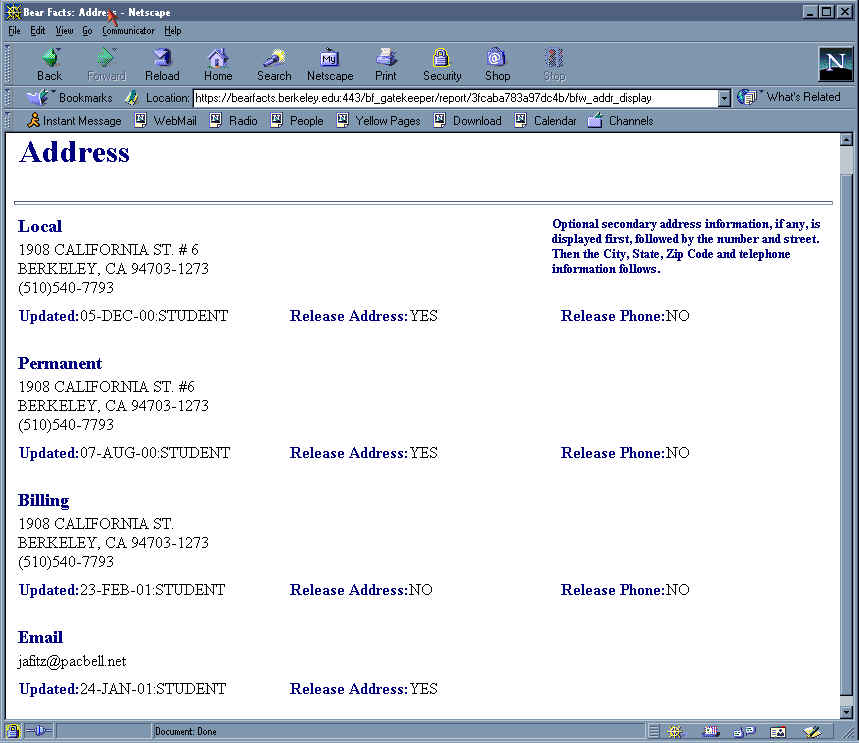
Task: Click the scrollbar down arrow
Action: [x=846, y=712]
